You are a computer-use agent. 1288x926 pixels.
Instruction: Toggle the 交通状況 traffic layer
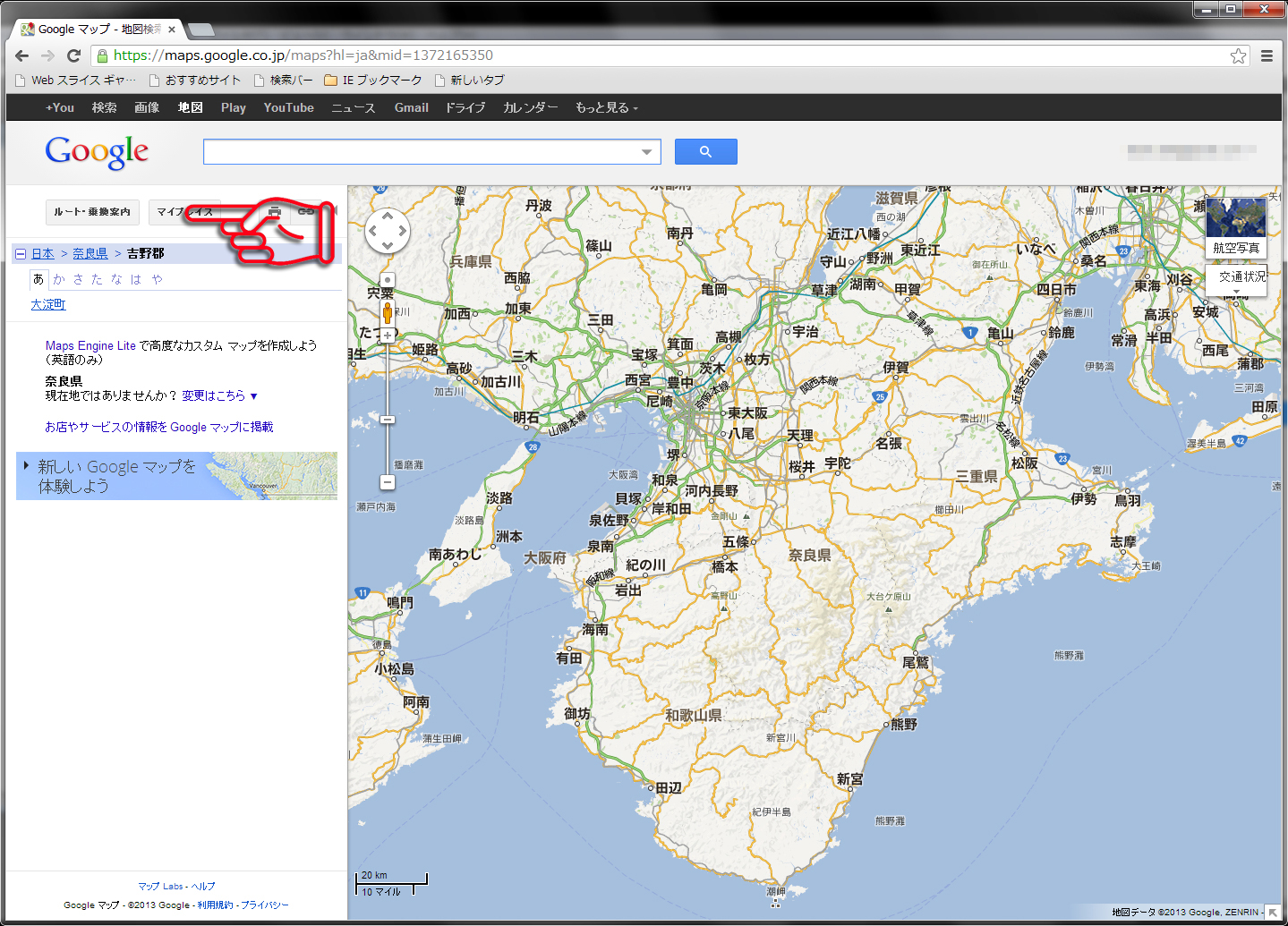point(1241,277)
